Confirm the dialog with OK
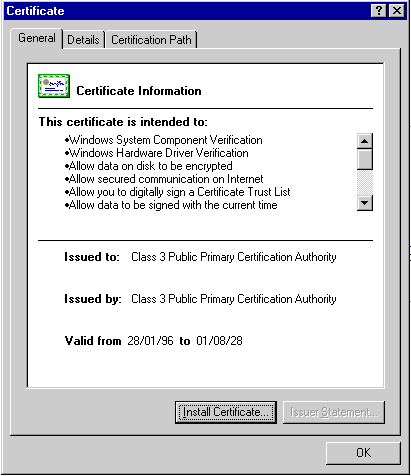 pyautogui.click(x=363, y=453)
